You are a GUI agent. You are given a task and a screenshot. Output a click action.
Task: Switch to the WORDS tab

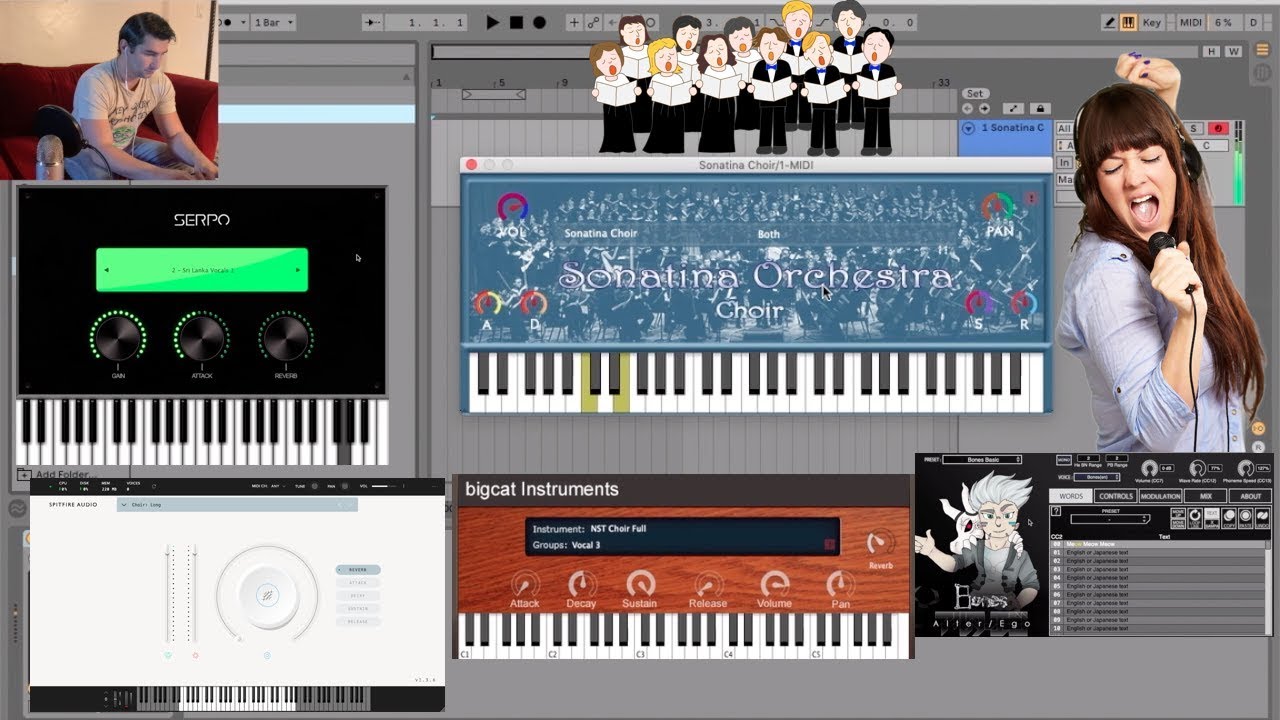click(1070, 496)
